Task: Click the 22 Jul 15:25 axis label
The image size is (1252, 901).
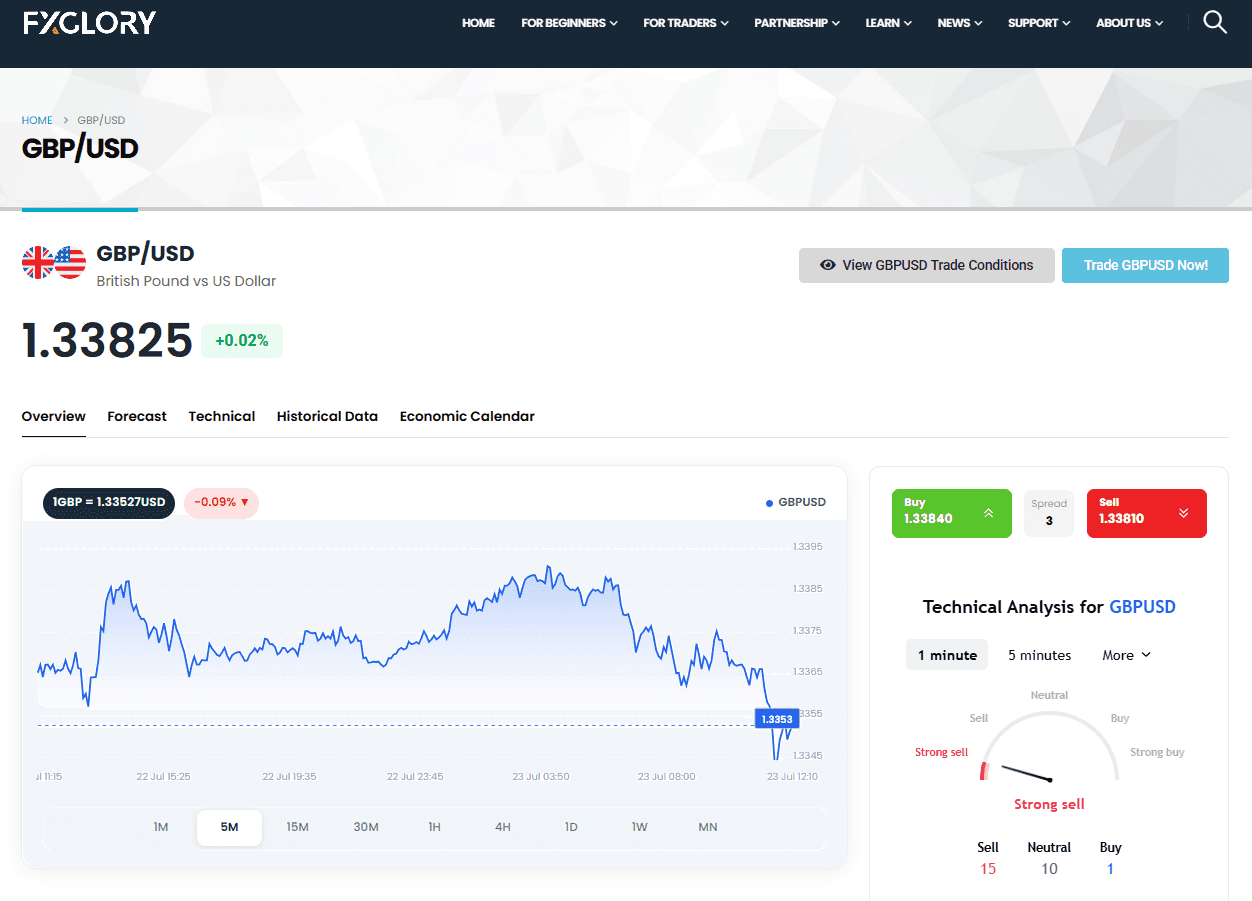Action: (164, 776)
